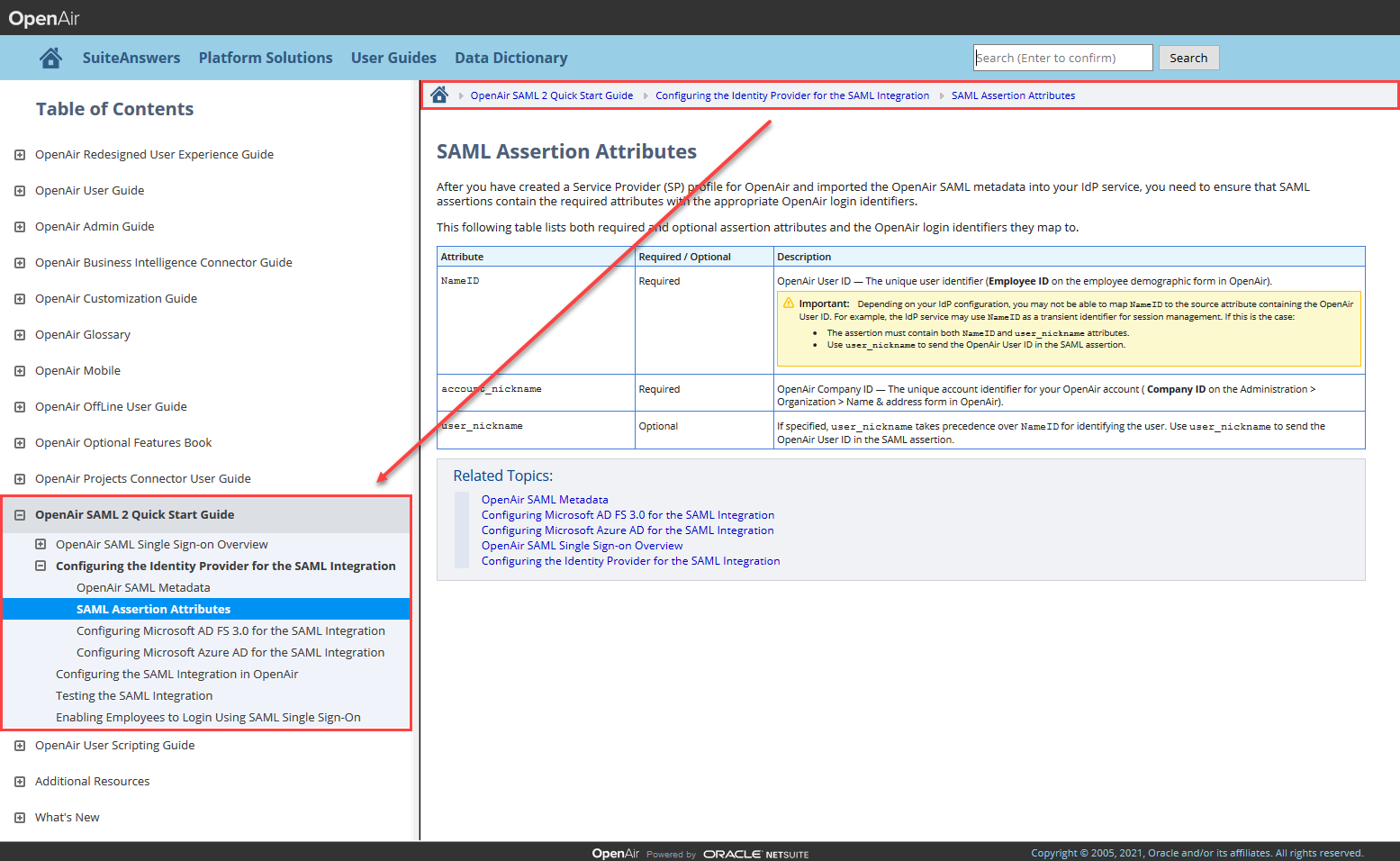Click the copyright notice in the footer
1400x861 pixels.
pos(1197,853)
